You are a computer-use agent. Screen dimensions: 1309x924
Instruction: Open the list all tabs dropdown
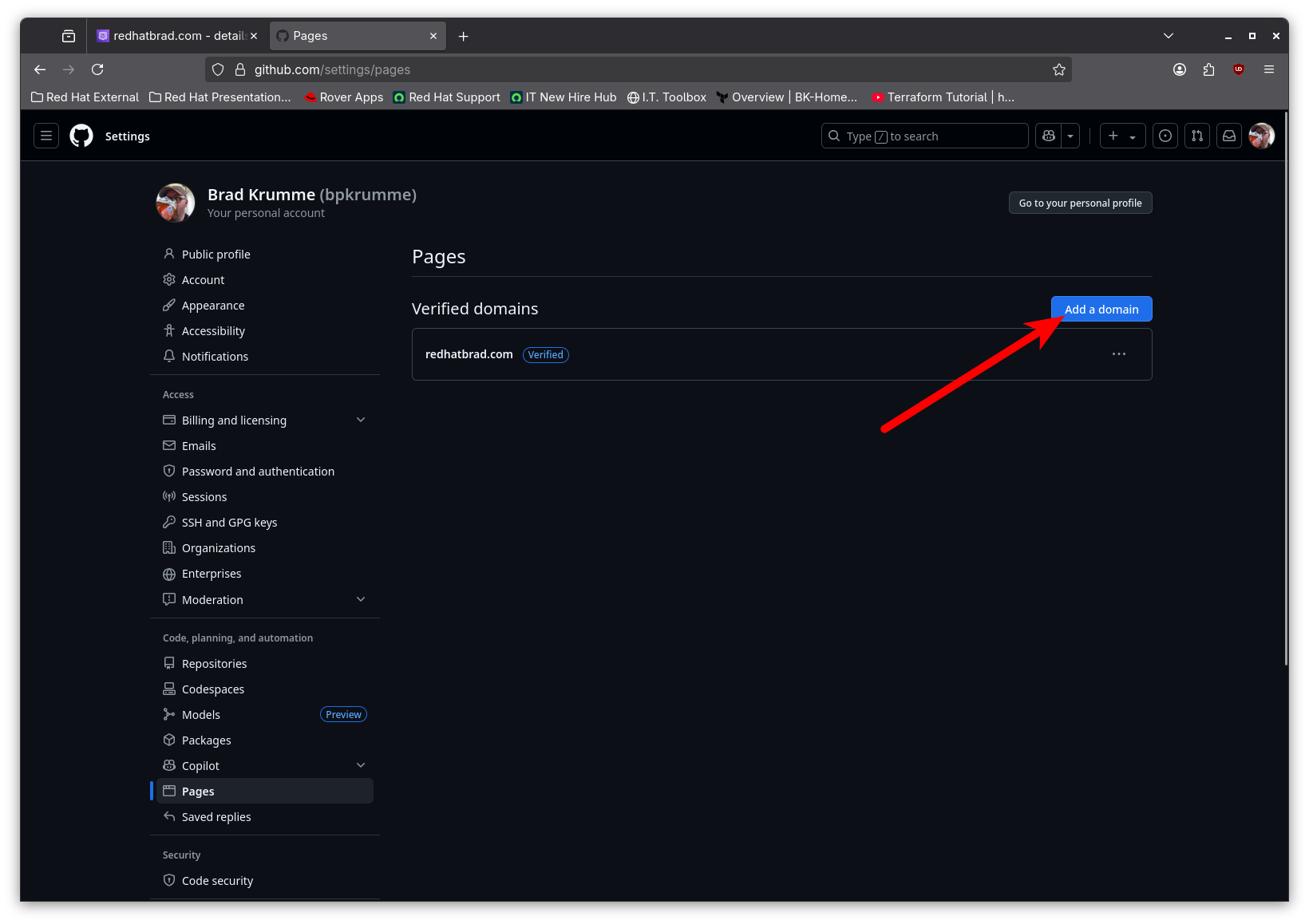(1169, 36)
